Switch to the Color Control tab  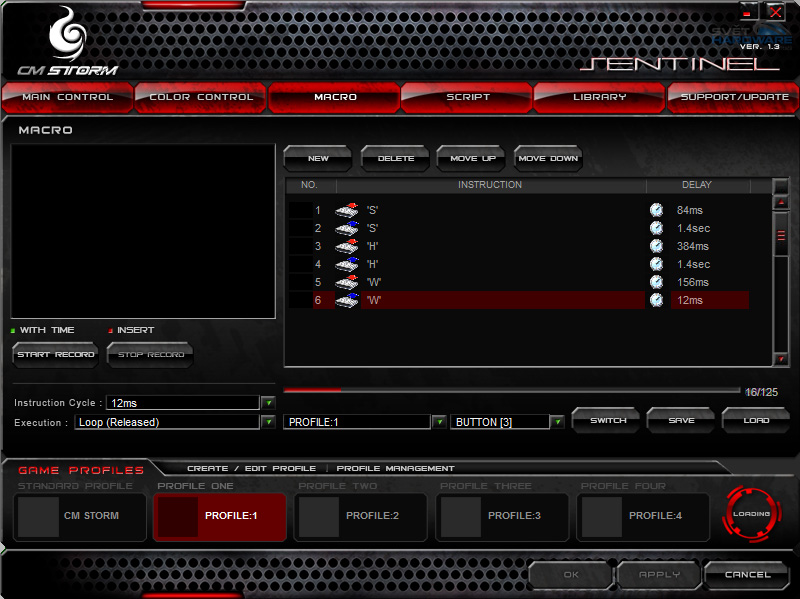tap(201, 97)
